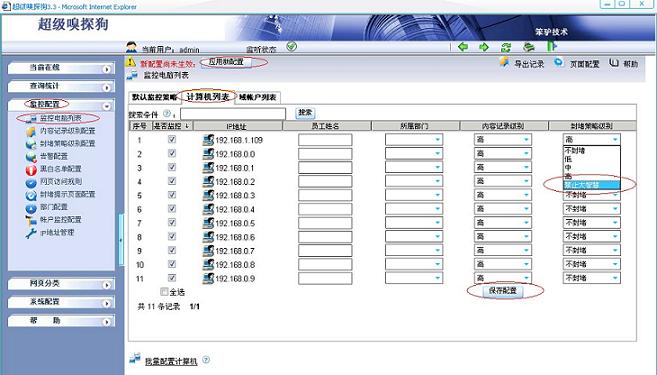Click the green back arrow icon
The height and width of the screenshot is (375, 657).
(x=463, y=47)
